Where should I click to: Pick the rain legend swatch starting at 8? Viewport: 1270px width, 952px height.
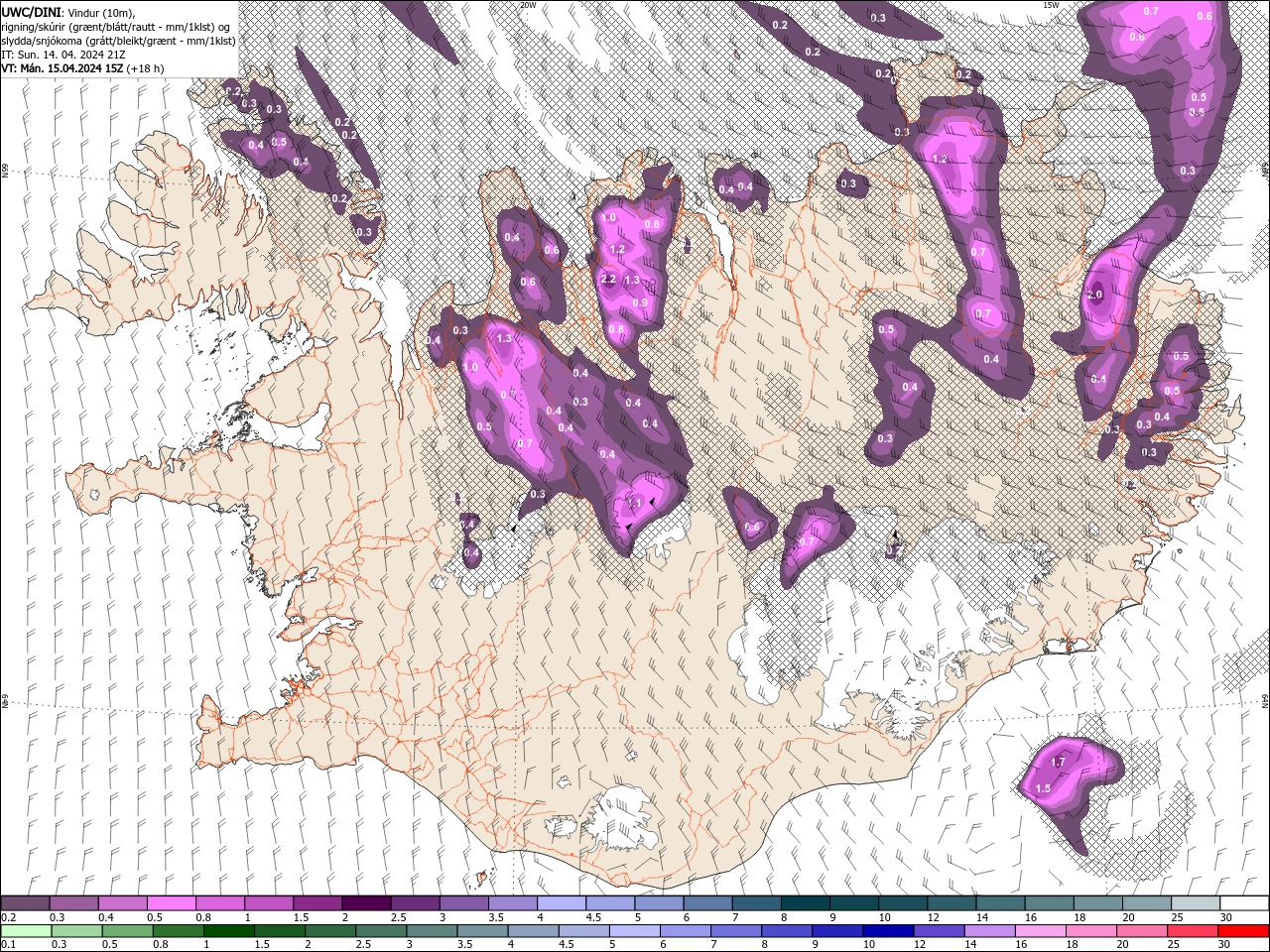[x=786, y=931]
